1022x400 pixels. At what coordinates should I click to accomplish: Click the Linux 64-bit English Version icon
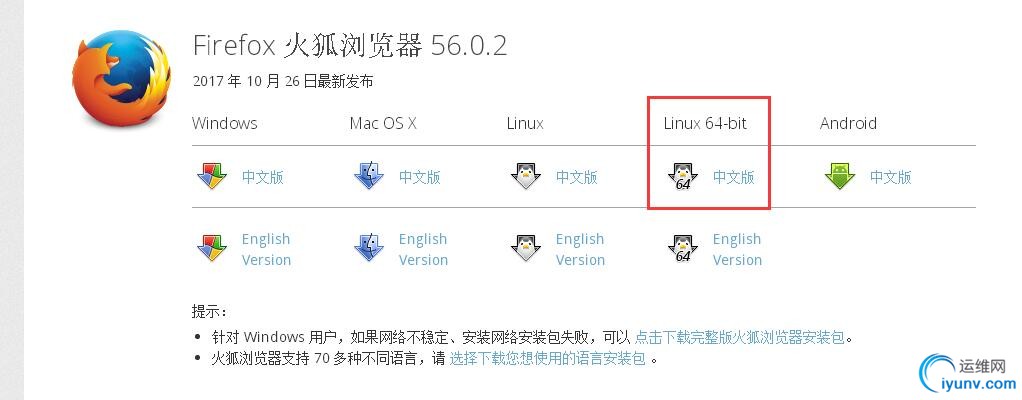point(682,248)
